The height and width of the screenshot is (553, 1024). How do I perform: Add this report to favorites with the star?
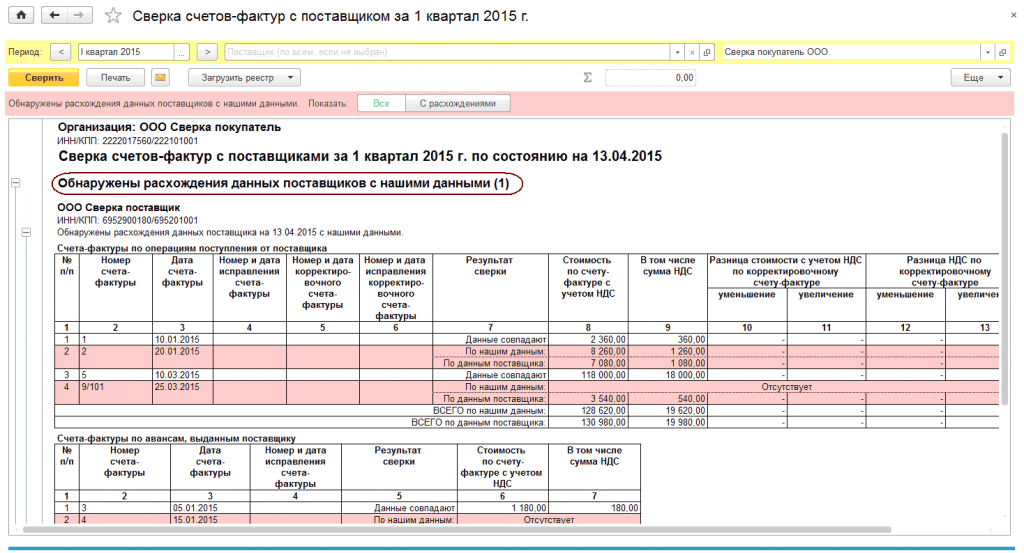point(114,17)
